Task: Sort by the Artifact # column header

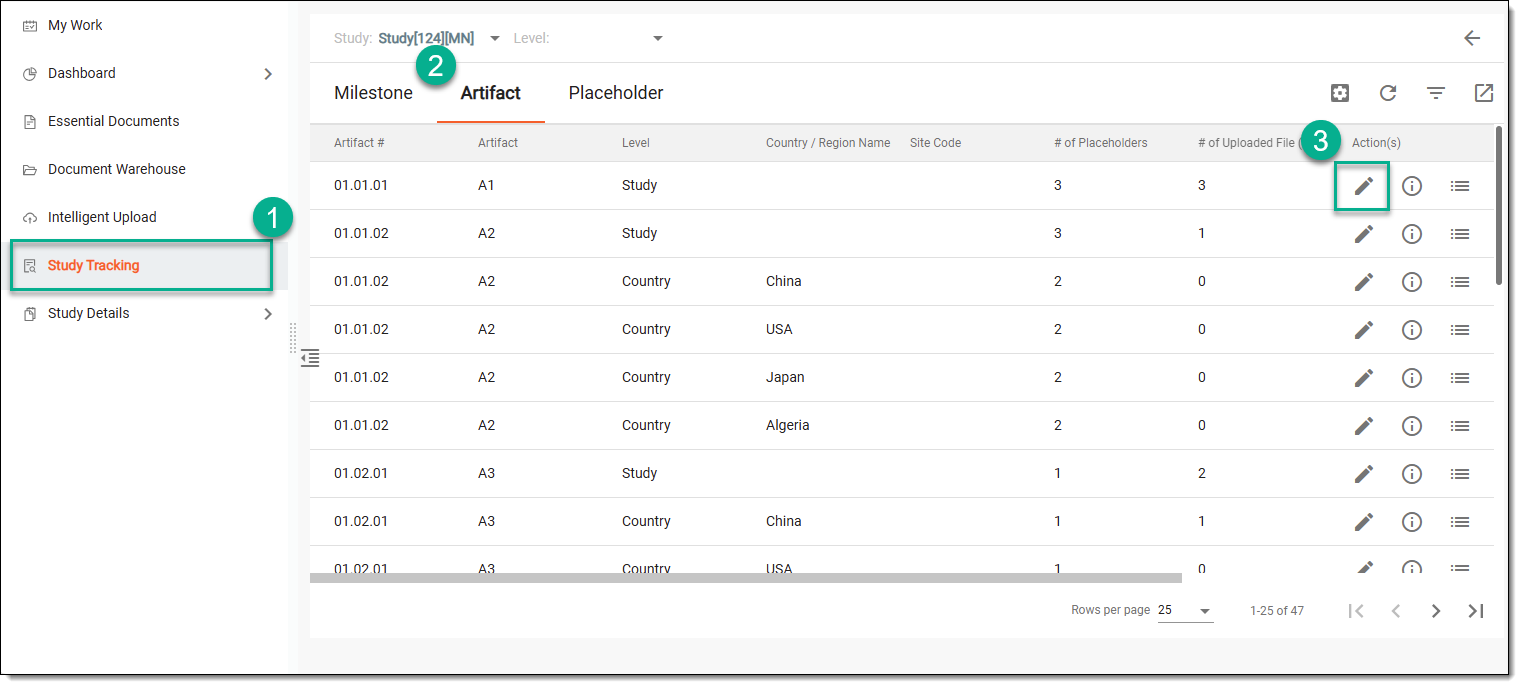Action: coord(359,143)
